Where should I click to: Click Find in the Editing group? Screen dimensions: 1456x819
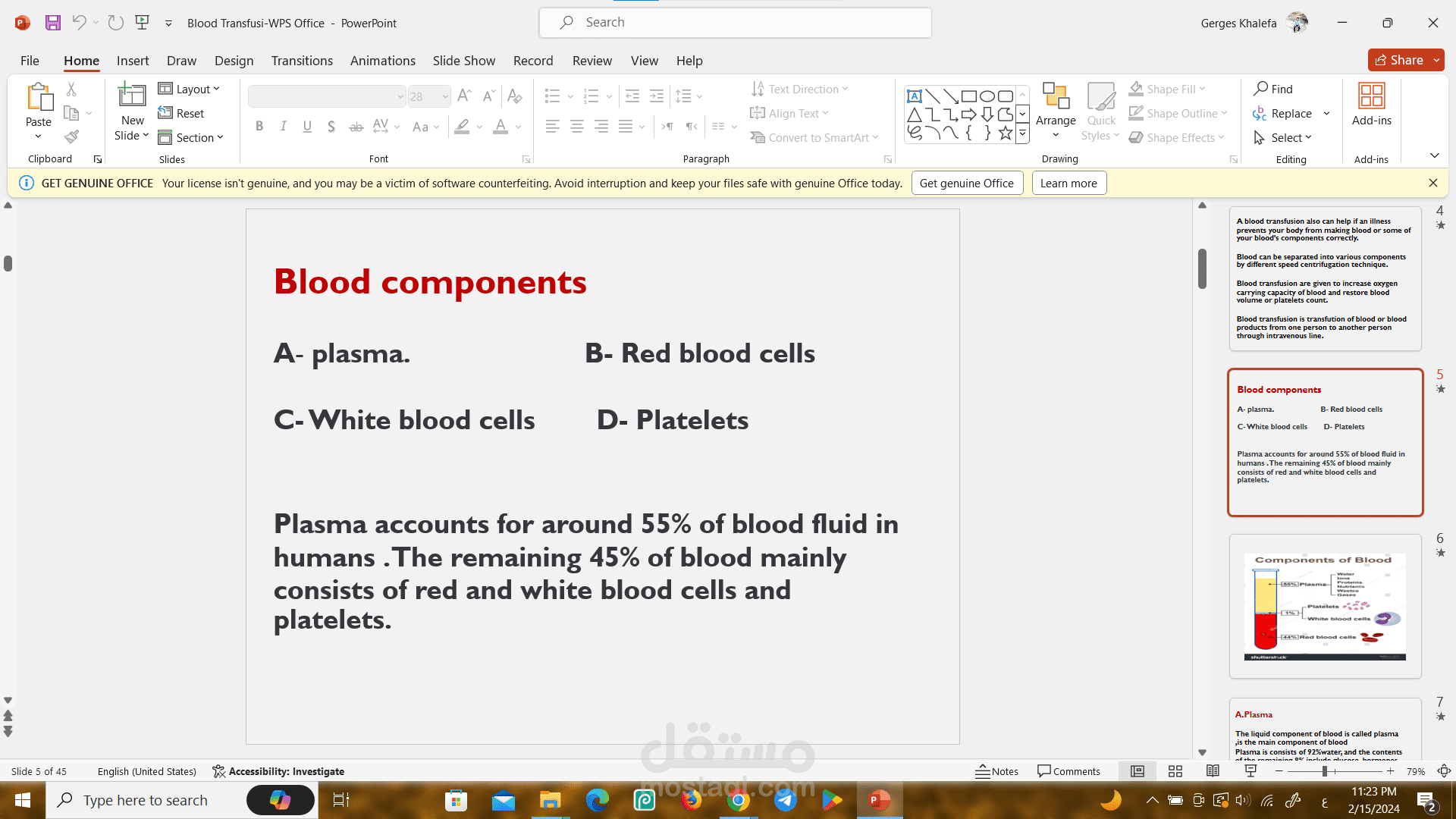[1273, 89]
